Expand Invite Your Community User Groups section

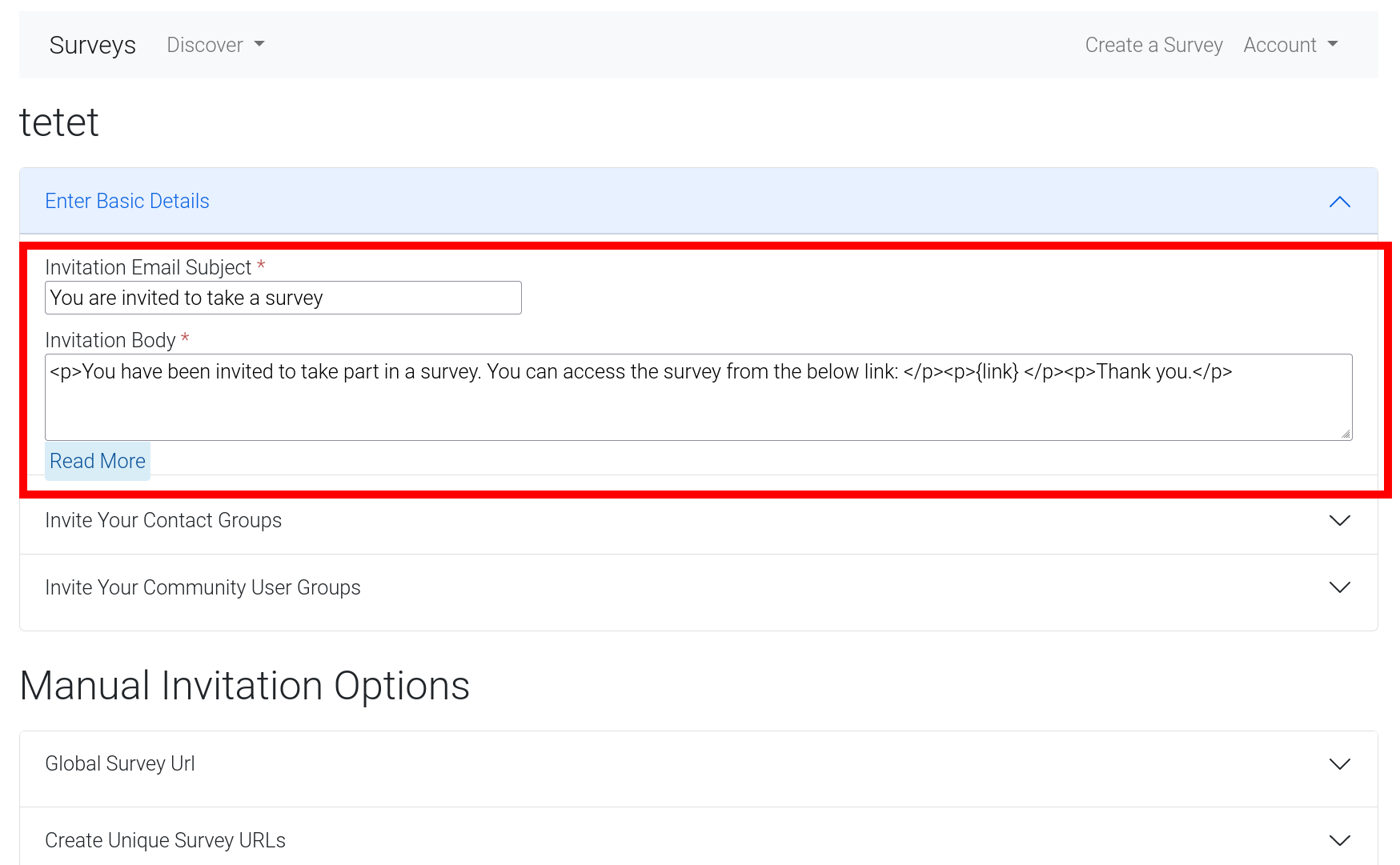click(x=203, y=588)
